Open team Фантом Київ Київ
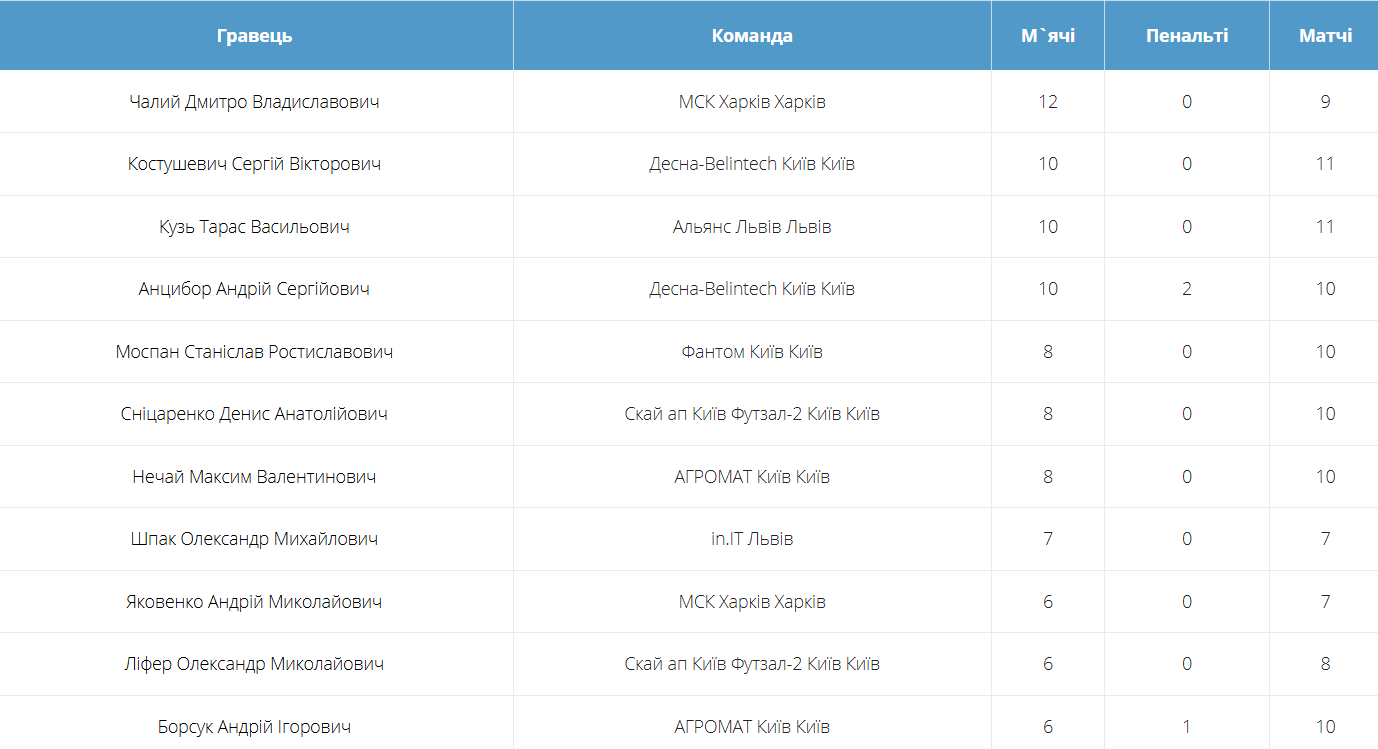 click(x=752, y=352)
